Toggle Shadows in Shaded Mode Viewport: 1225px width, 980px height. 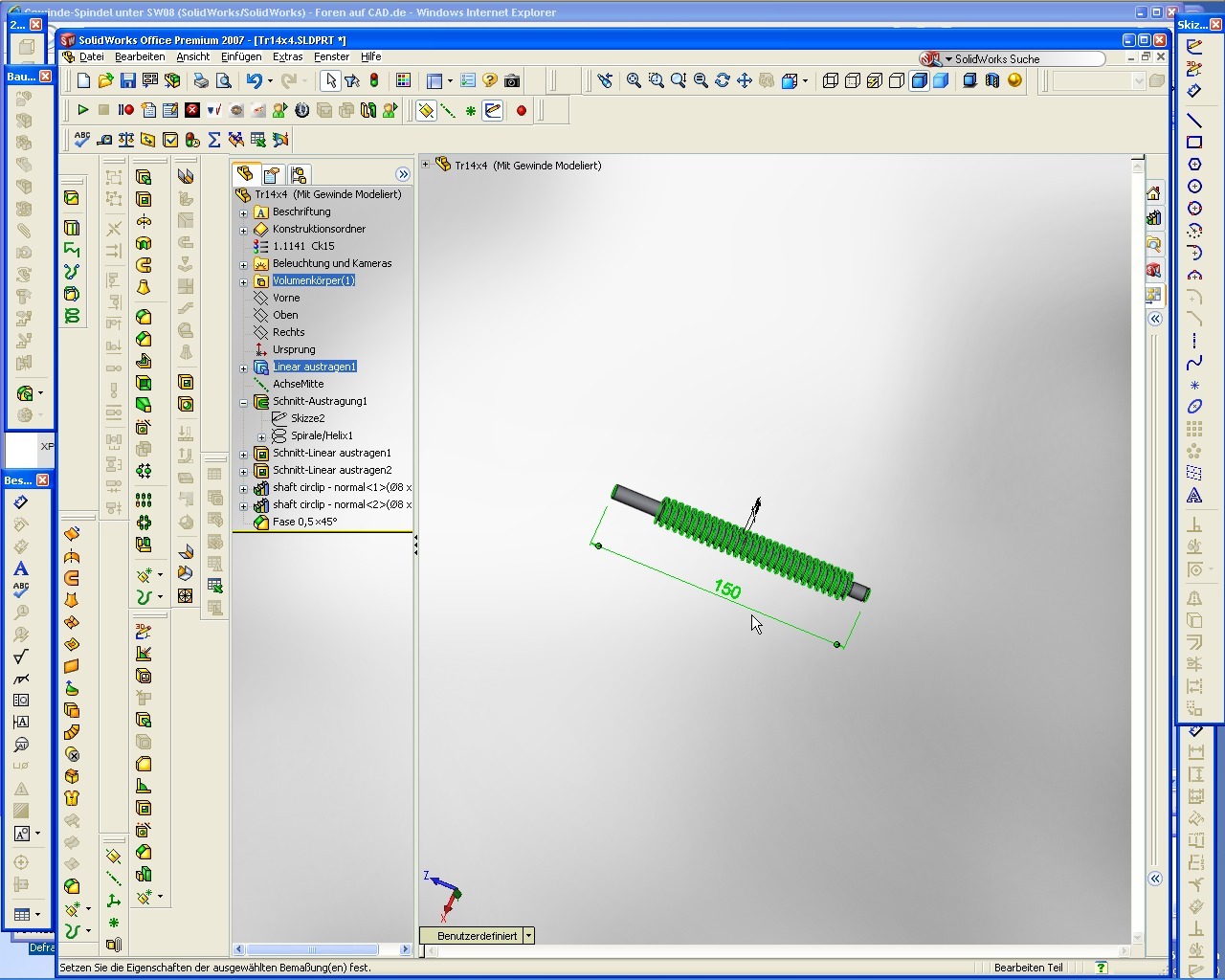(x=970, y=81)
